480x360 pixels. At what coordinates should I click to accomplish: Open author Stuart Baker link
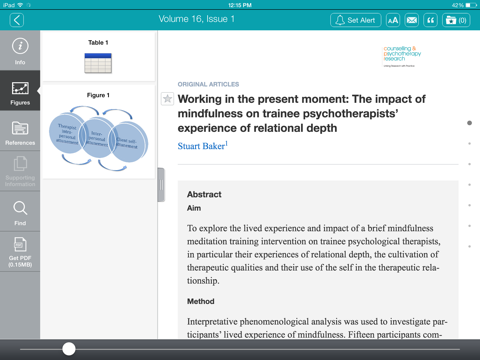click(203, 146)
